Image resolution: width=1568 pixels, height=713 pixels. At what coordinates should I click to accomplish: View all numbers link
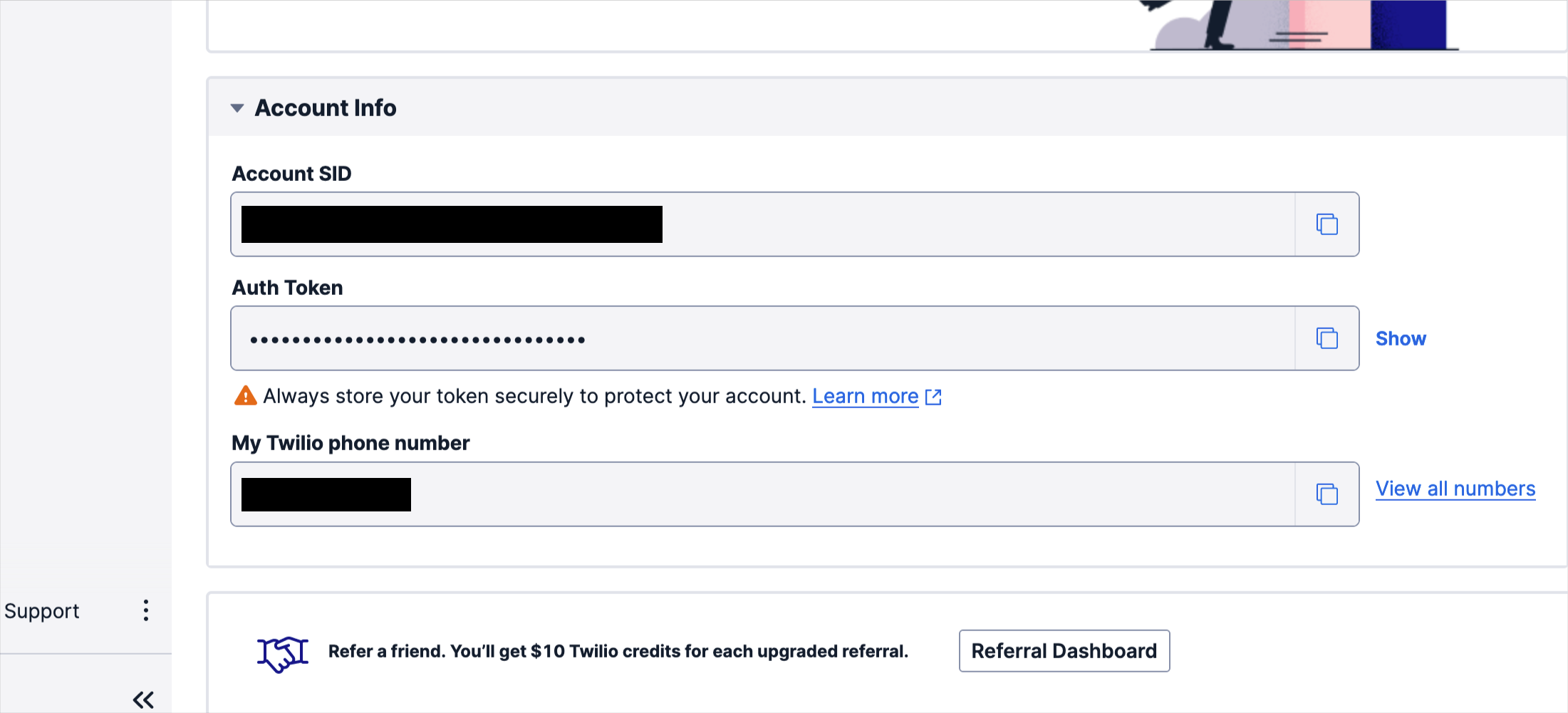[1455, 489]
